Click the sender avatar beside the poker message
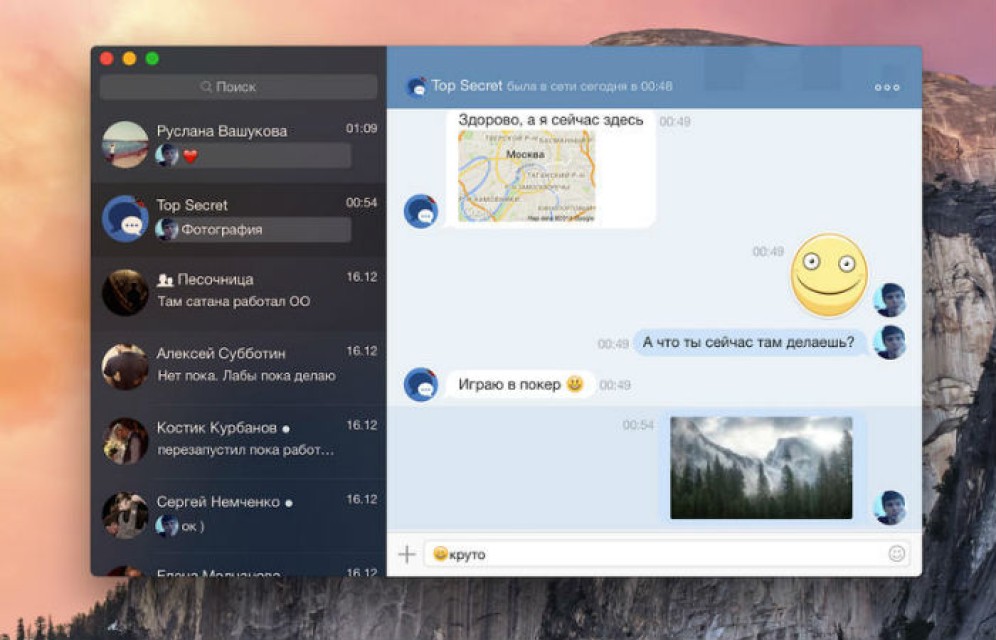The image size is (996, 640). tap(421, 384)
